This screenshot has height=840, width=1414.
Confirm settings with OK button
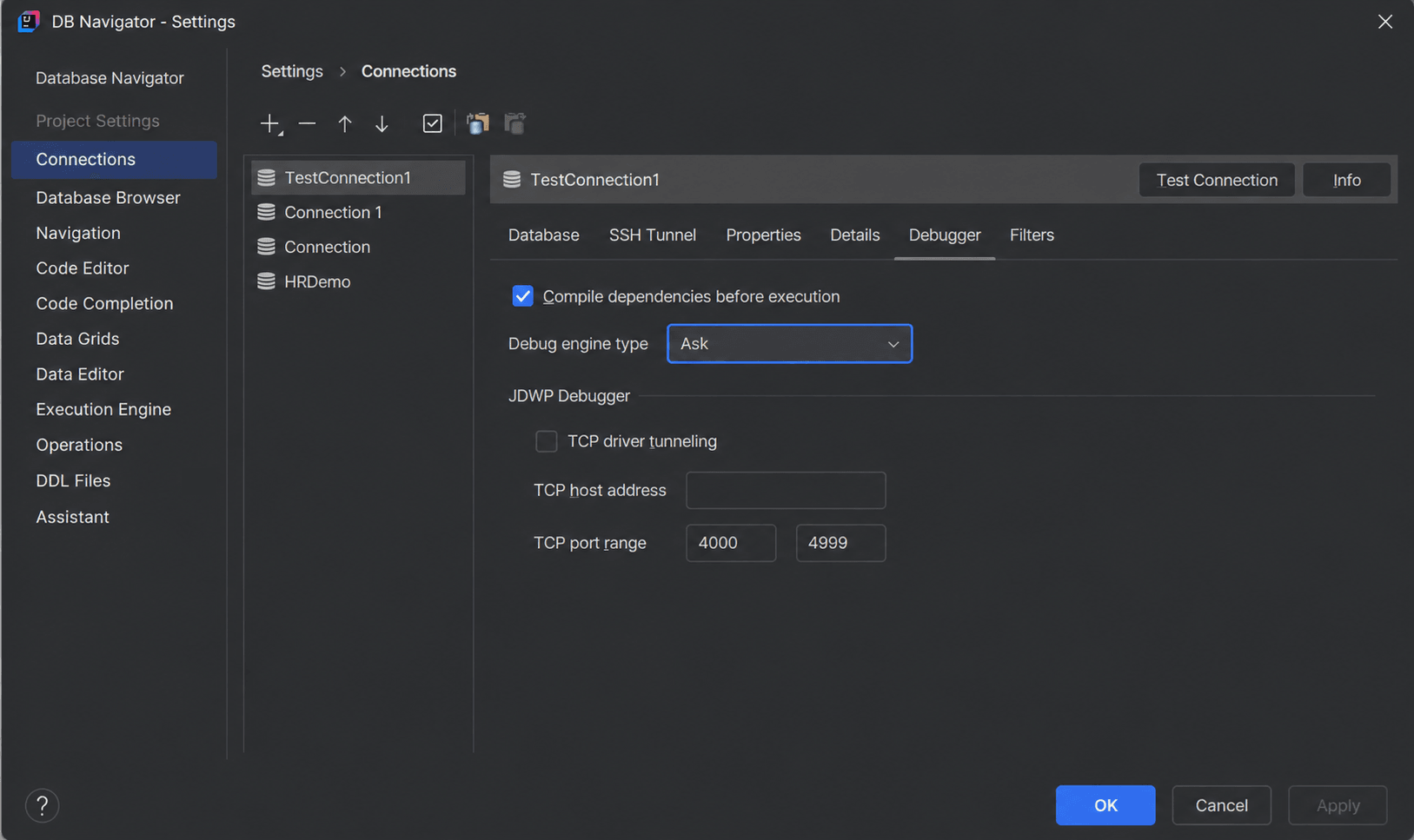click(x=1105, y=805)
